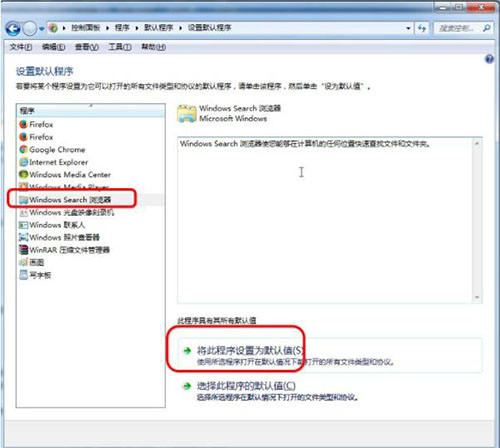This screenshot has height=448, width=500.
Task: Click the magnifier search icon
Action: point(487,28)
